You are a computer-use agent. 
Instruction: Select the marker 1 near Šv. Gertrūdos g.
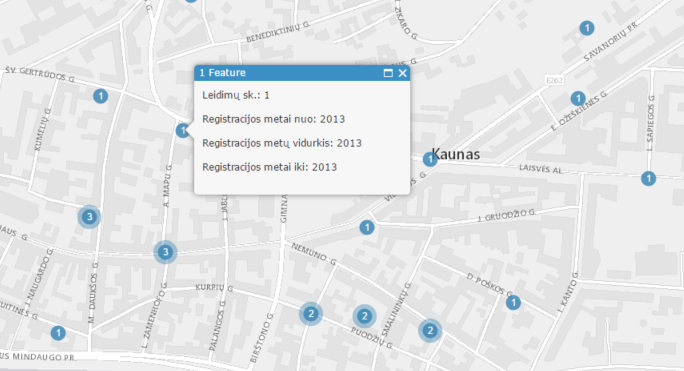[101, 96]
